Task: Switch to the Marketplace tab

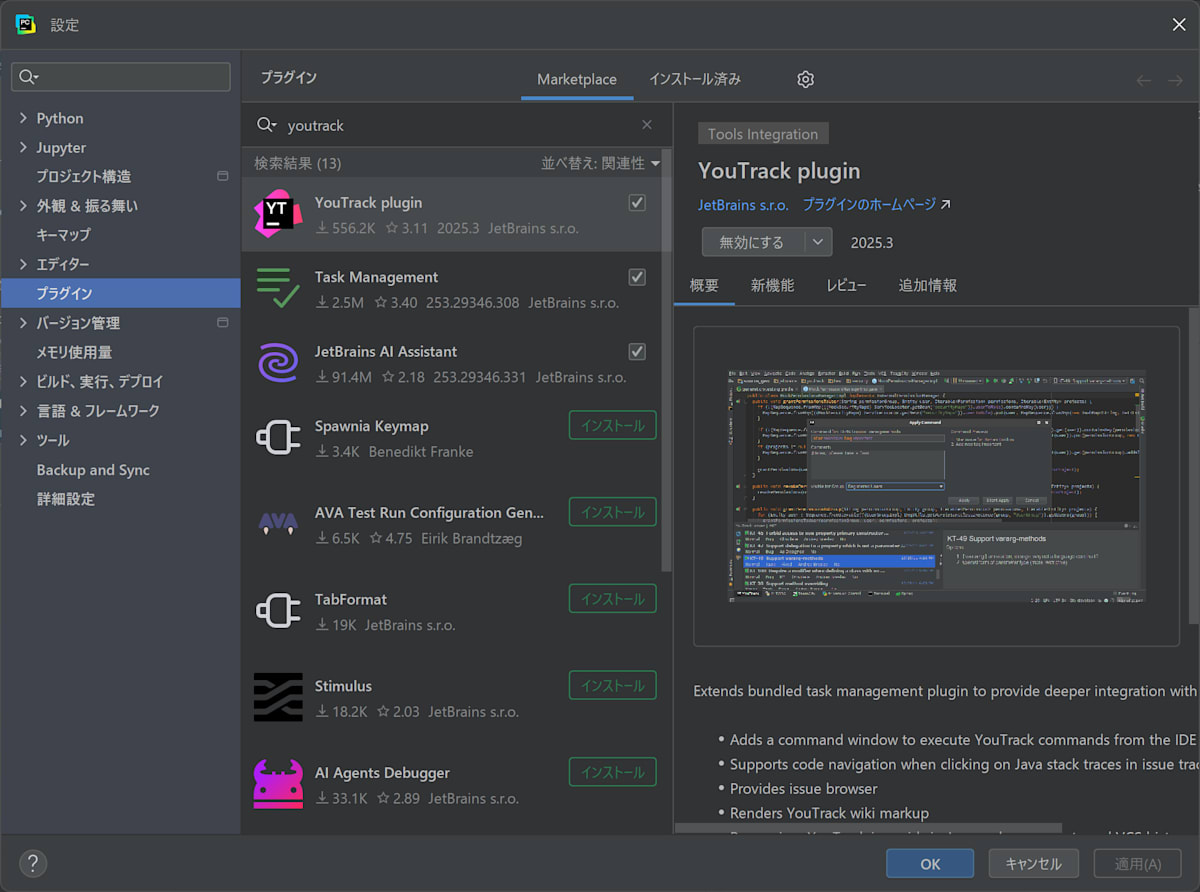Action: [577, 79]
